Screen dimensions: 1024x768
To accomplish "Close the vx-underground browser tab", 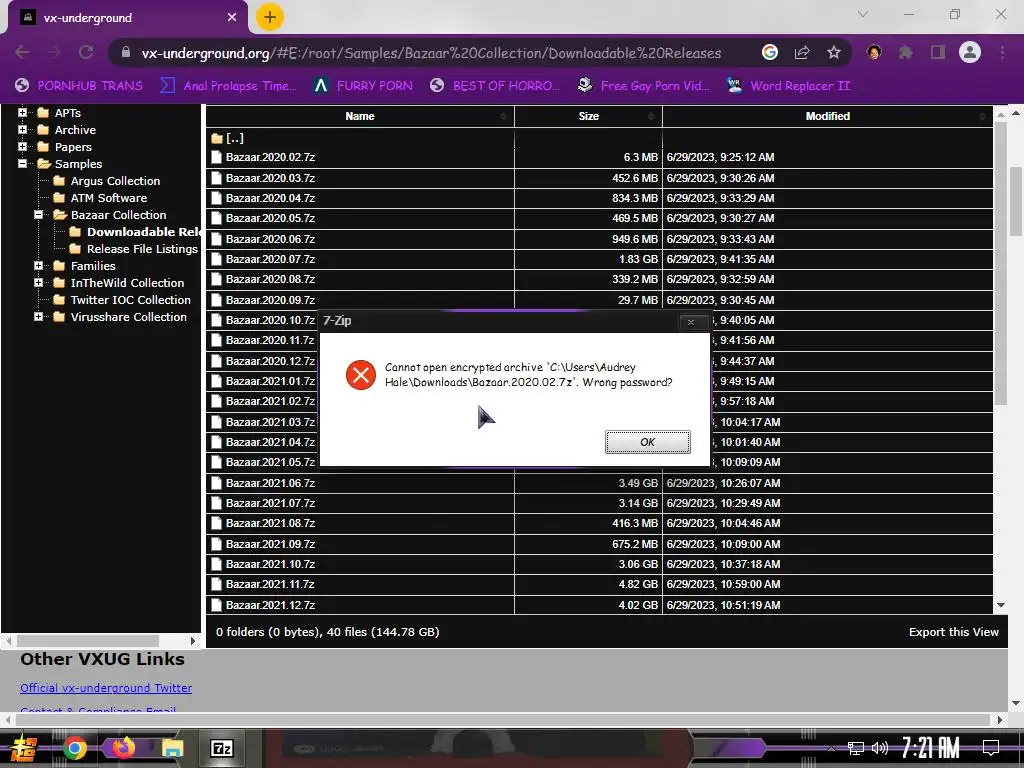I will (232, 18).
